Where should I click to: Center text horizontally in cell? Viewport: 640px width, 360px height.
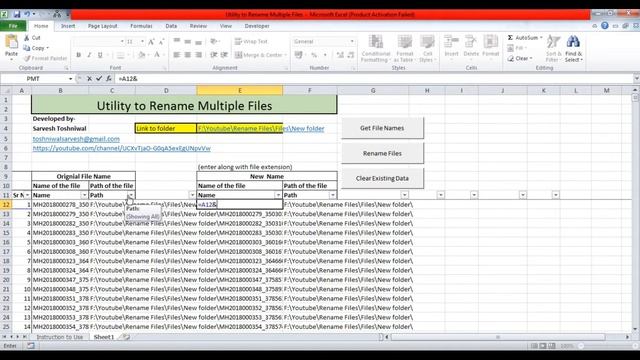tap(187, 55)
